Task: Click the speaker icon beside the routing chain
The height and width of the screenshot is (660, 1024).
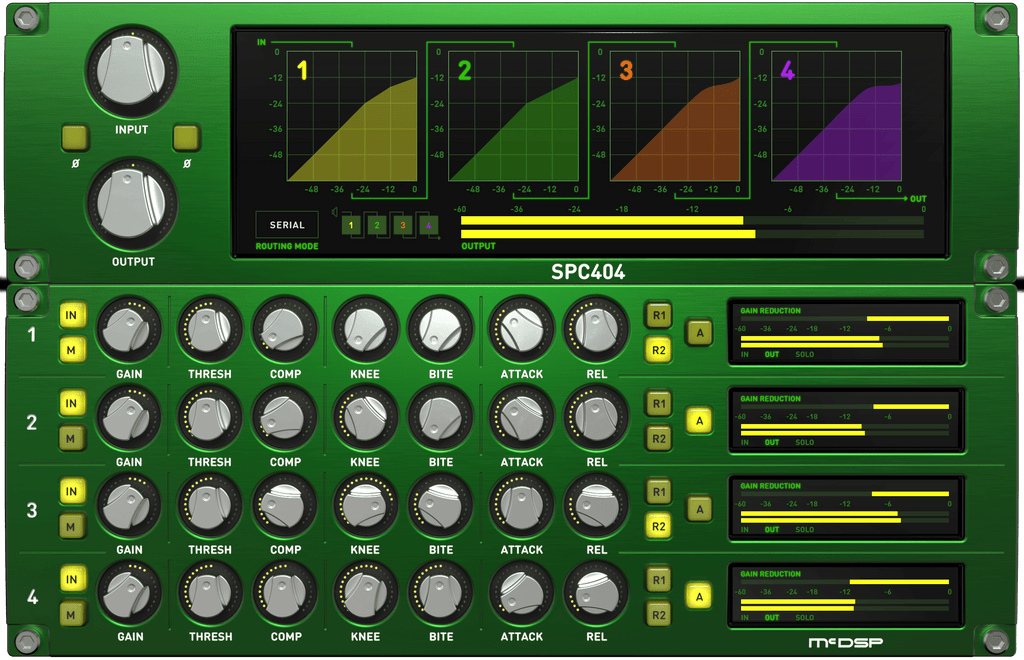Action: pyautogui.click(x=334, y=212)
